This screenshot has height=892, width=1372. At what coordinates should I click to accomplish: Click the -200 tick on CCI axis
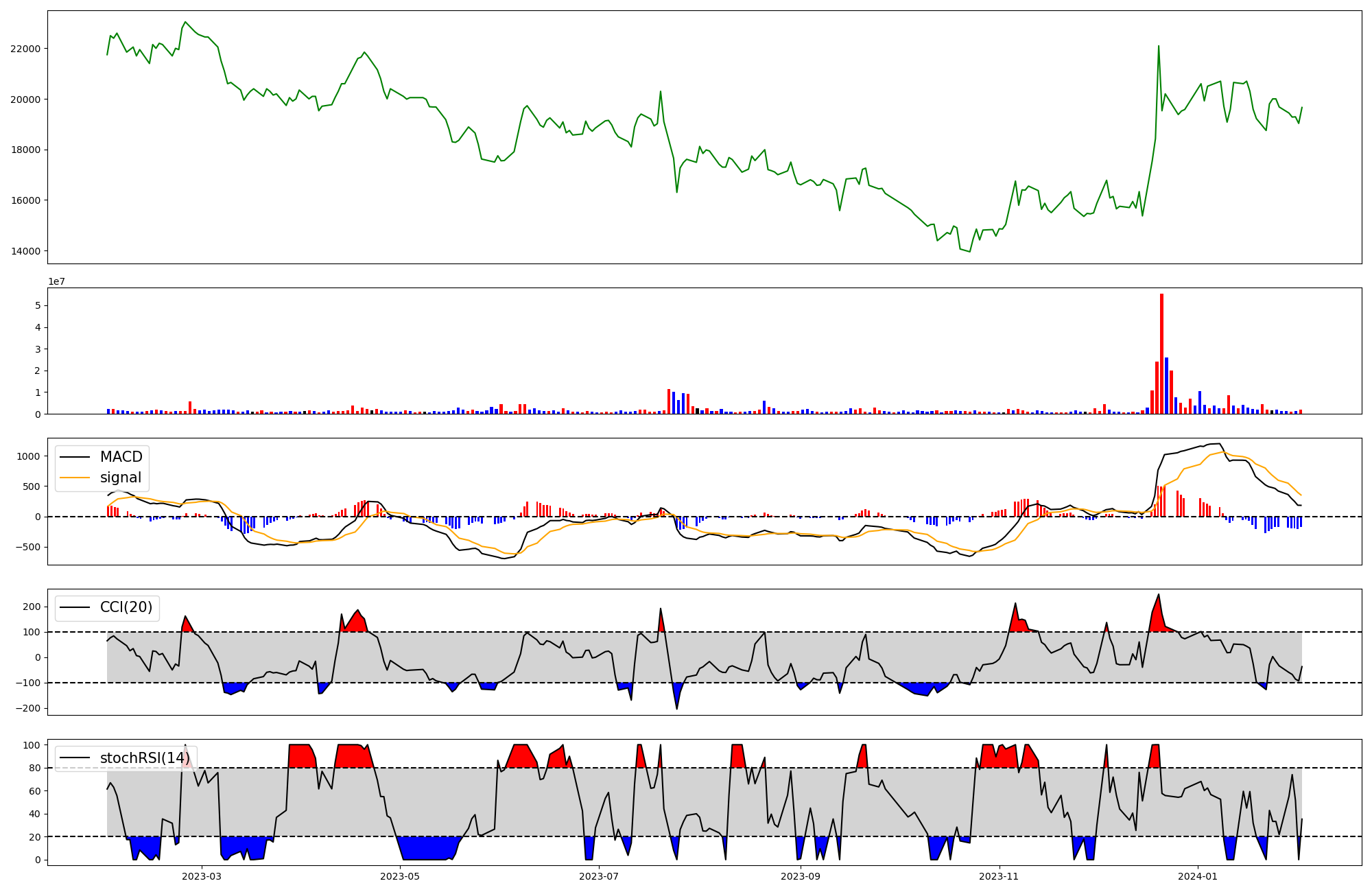(x=29, y=708)
